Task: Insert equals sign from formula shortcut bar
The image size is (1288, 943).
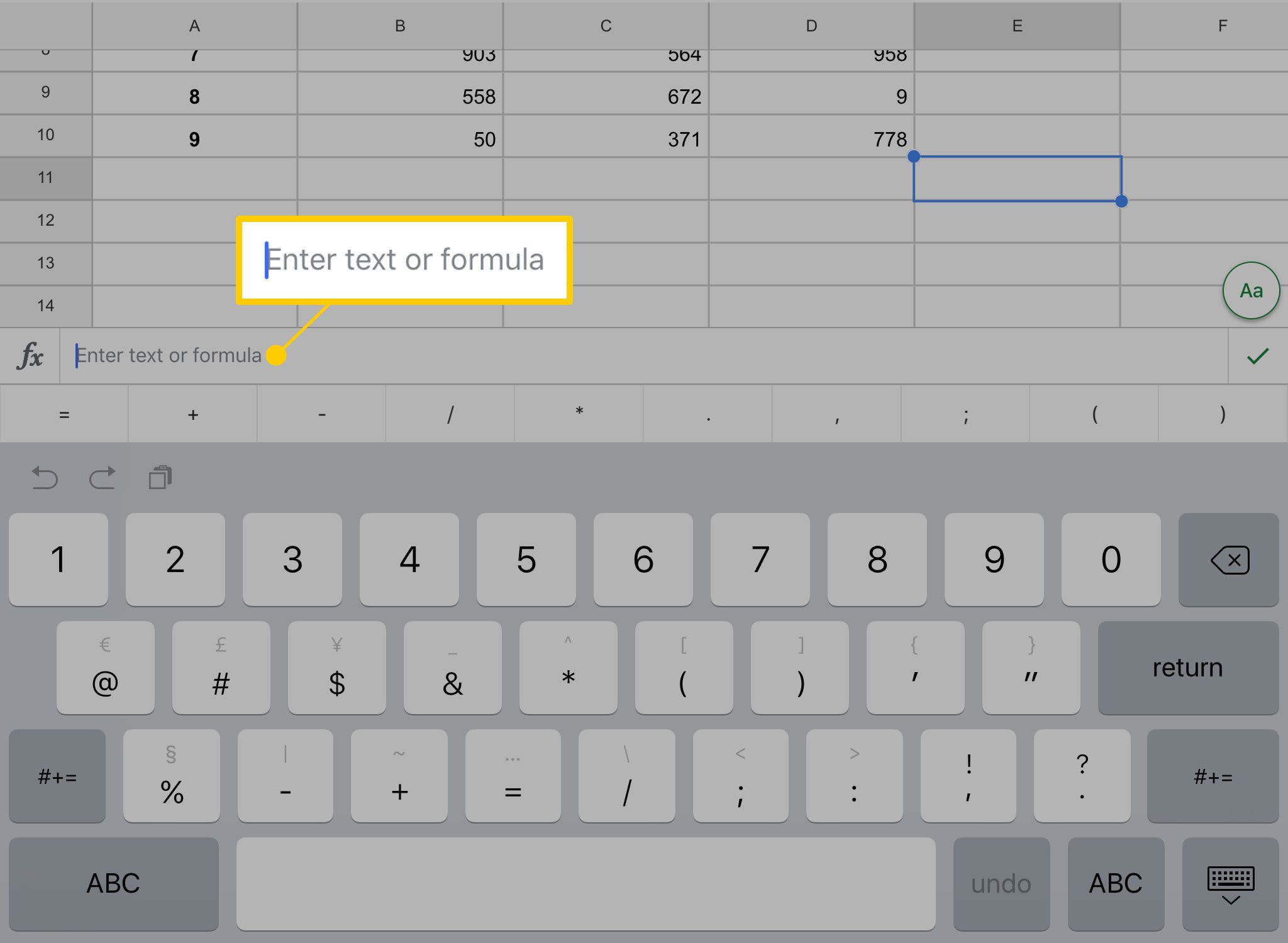Action: pos(64,414)
